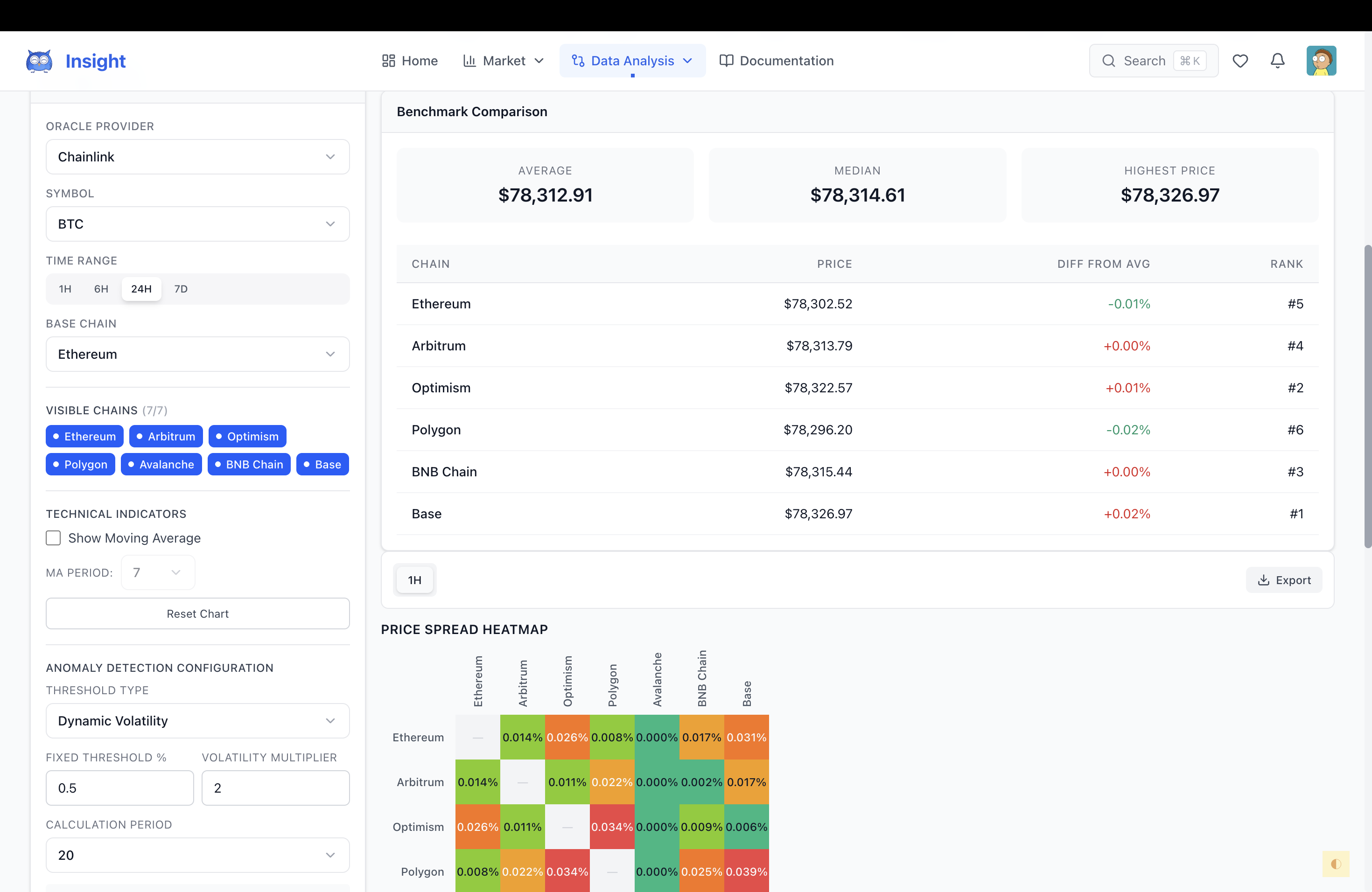Toggle Avalanche chain visibility chip

click(x=161, y=465)
